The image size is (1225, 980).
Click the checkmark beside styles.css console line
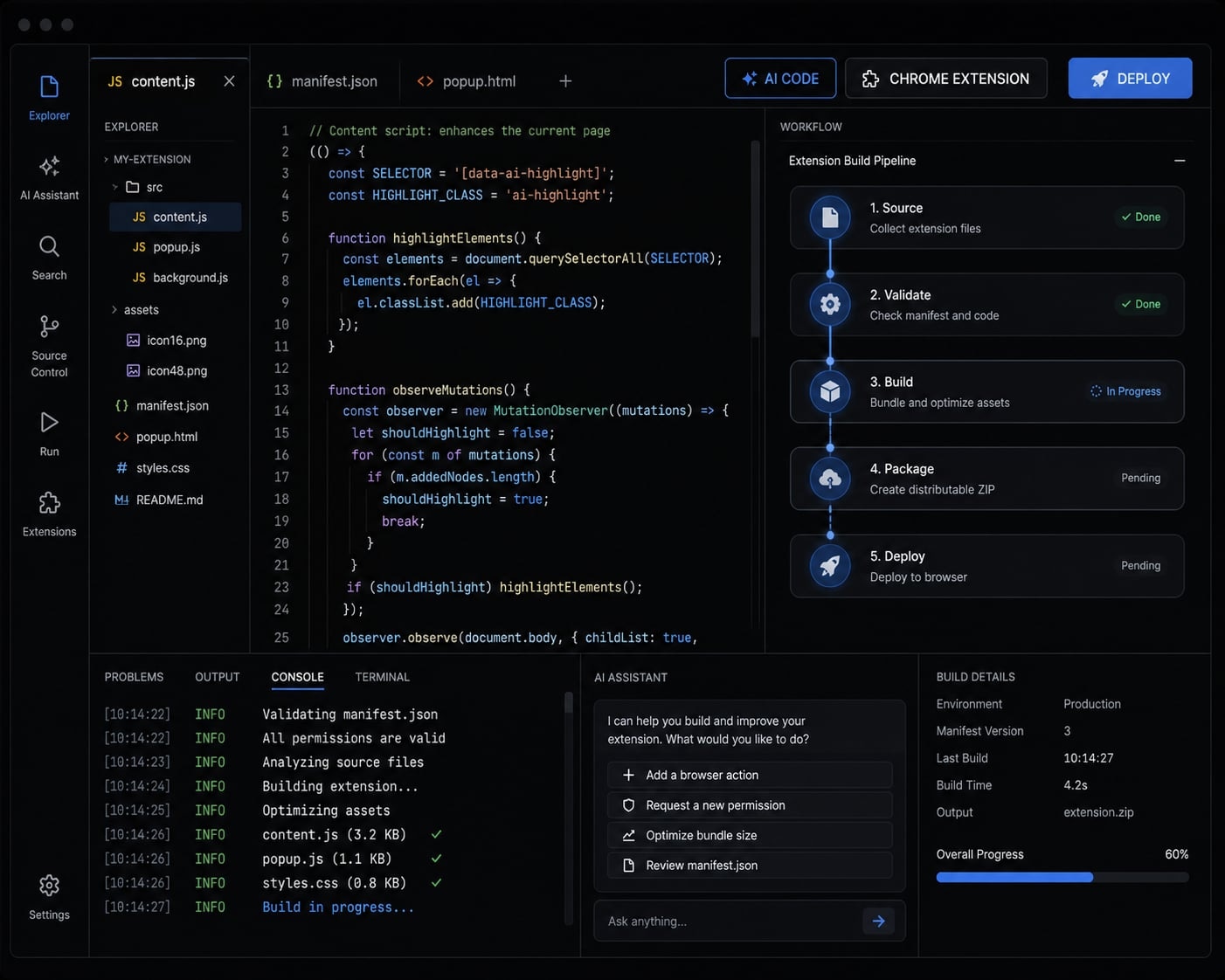click(x=436, y=883)
